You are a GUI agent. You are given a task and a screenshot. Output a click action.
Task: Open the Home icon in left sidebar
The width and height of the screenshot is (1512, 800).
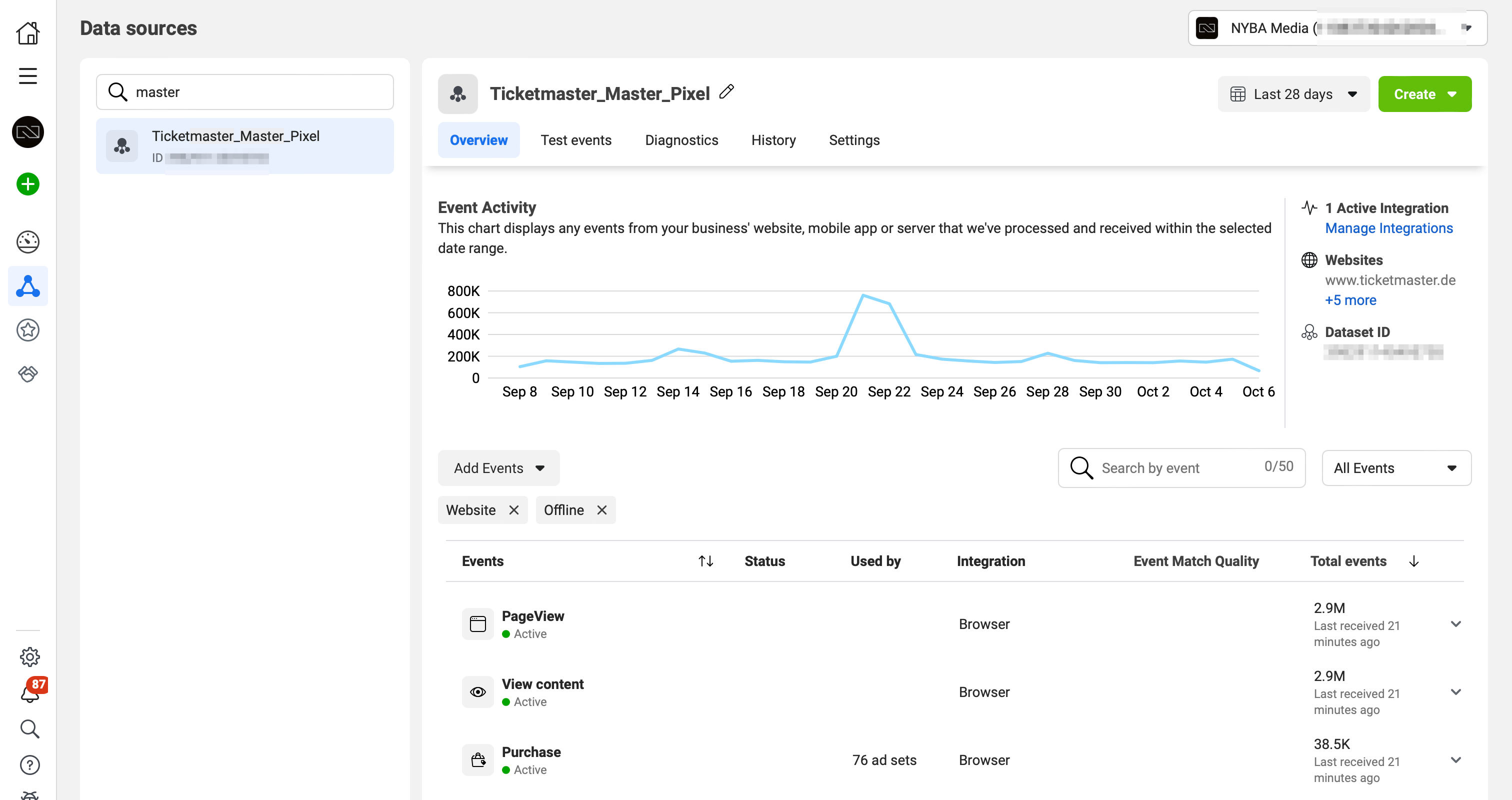click(x=27, y=33)
